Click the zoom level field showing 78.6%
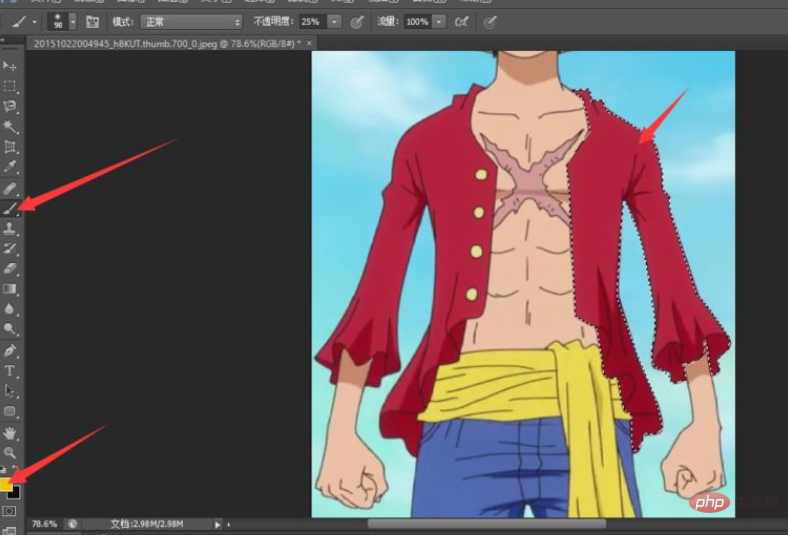 point(45,524)
